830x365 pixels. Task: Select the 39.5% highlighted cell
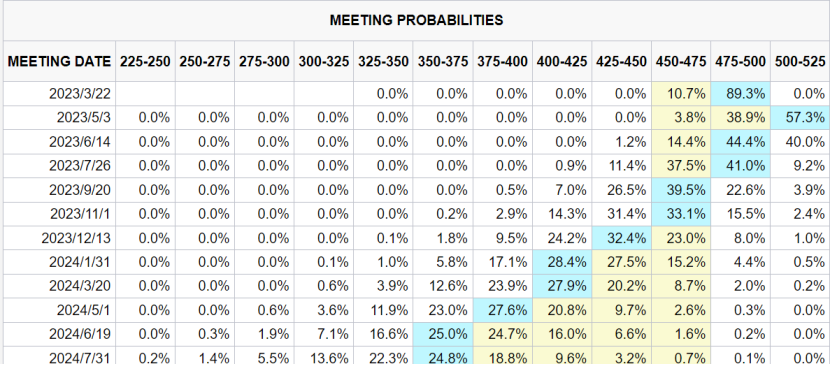coord(681,190)
